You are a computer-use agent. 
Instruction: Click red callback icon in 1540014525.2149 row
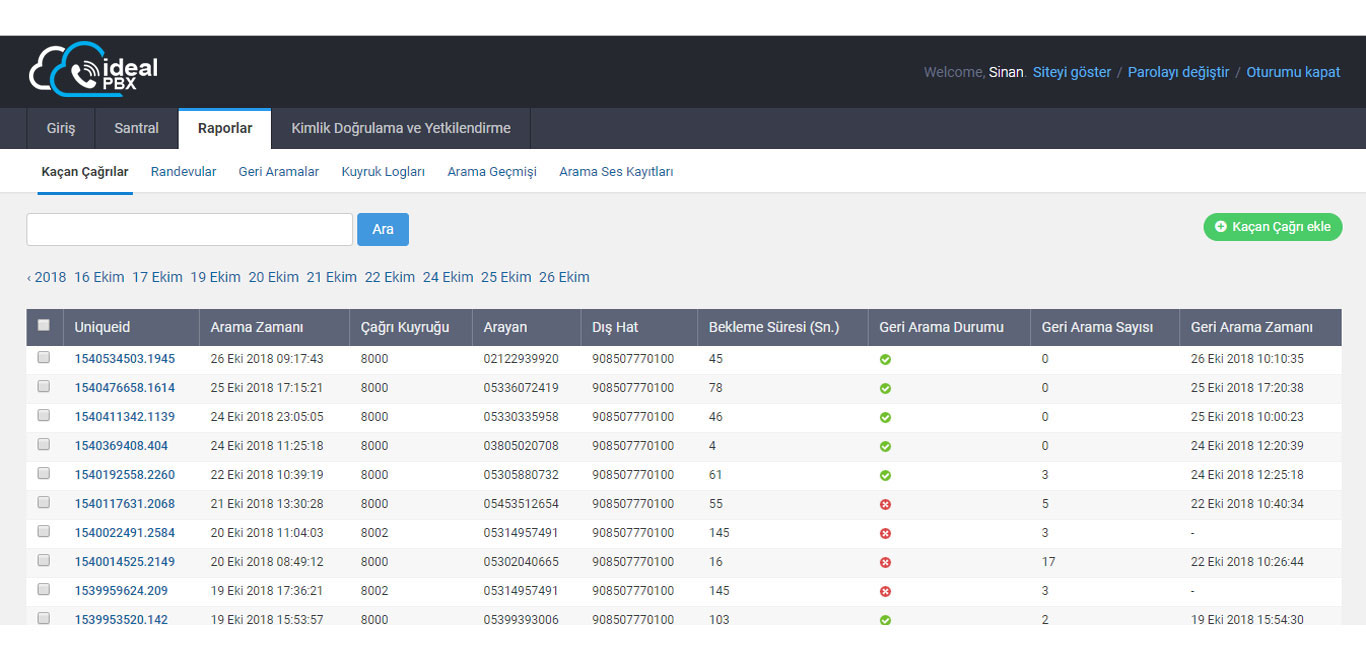tap(885, 562)
